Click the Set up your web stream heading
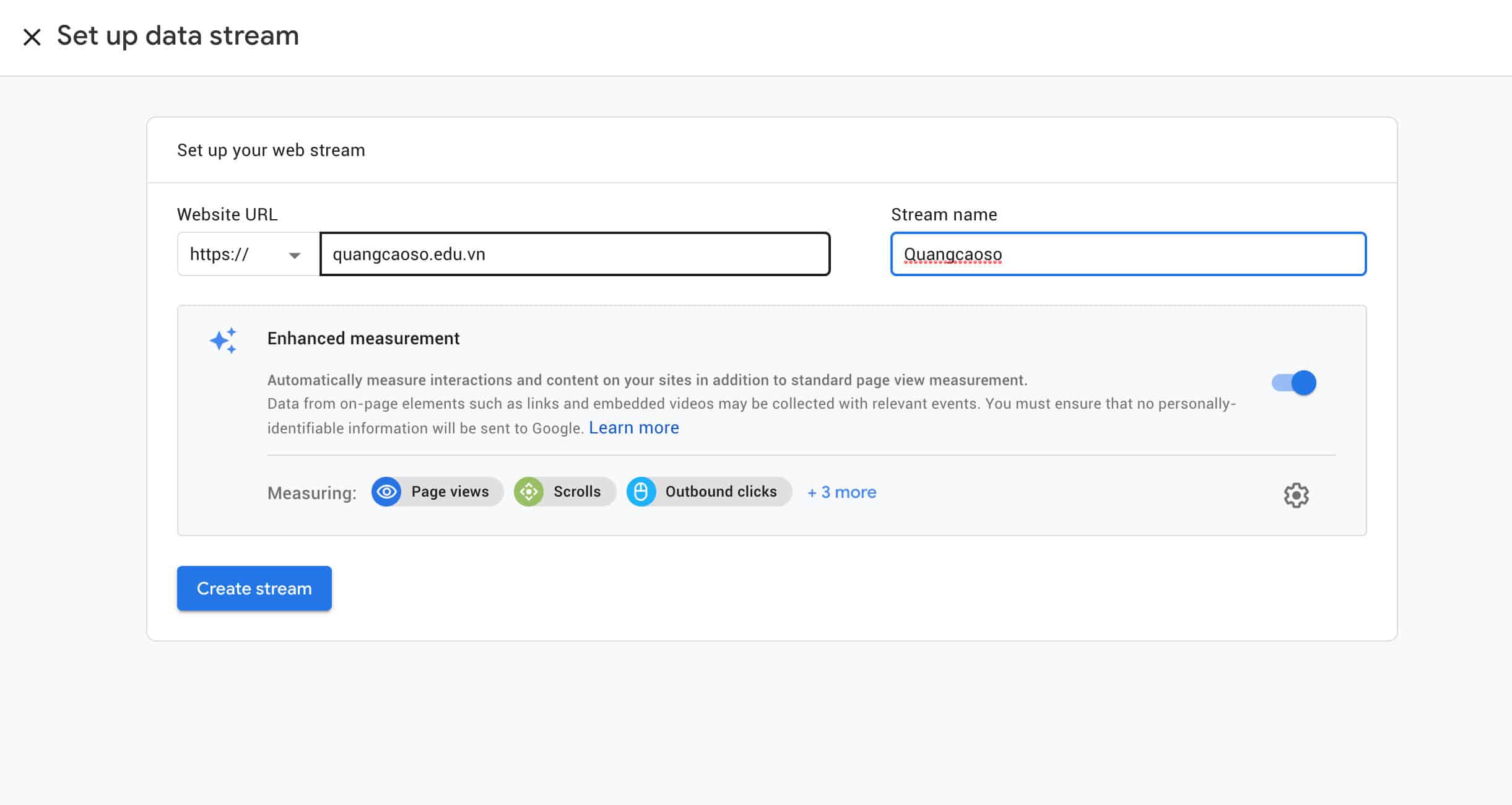Image resolution: width=1512 pixels, height=805 pixels. 271,150
